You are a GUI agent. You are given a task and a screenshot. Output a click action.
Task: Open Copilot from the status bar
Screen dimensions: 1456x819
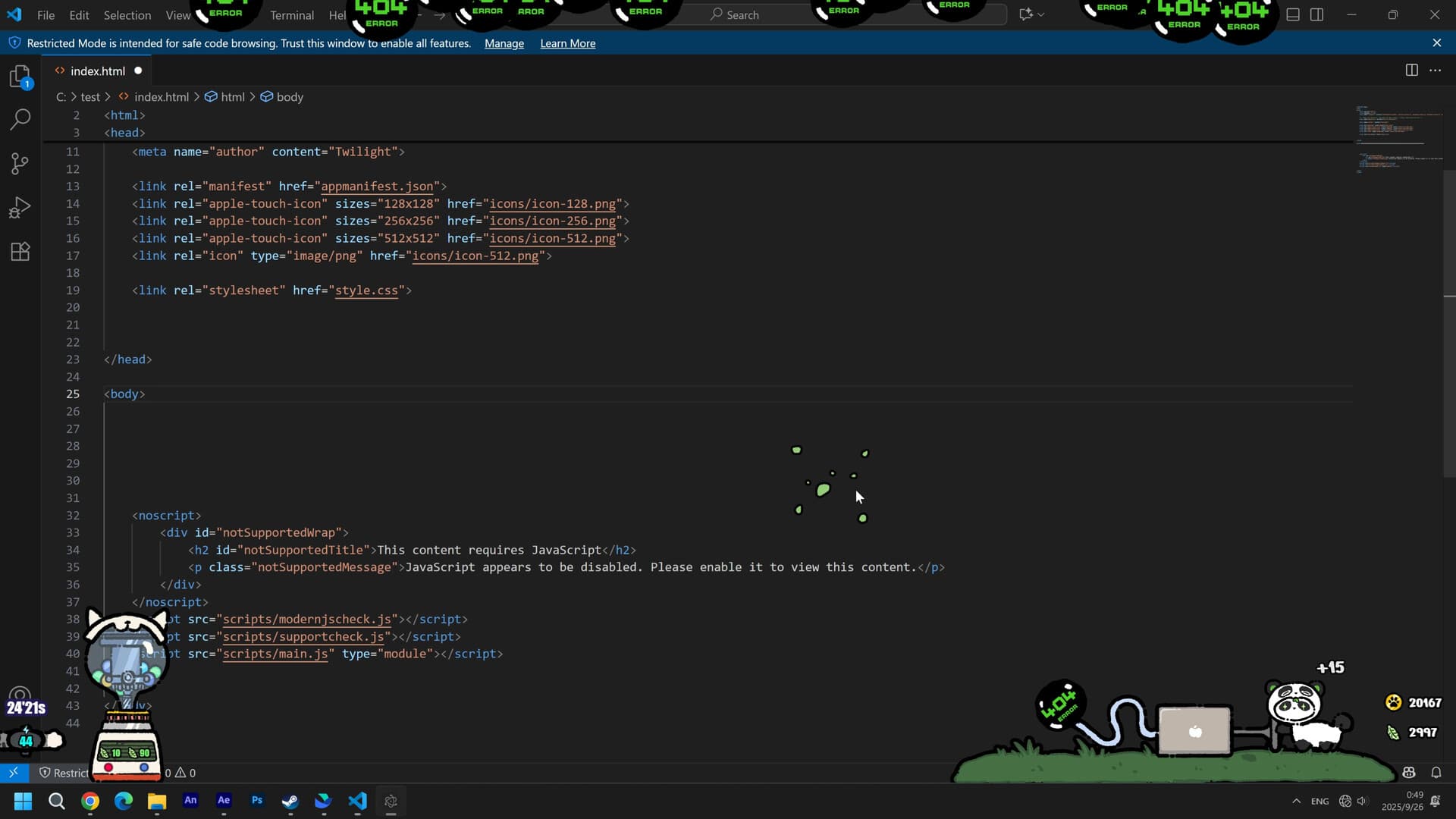[x=1410, y=773]
